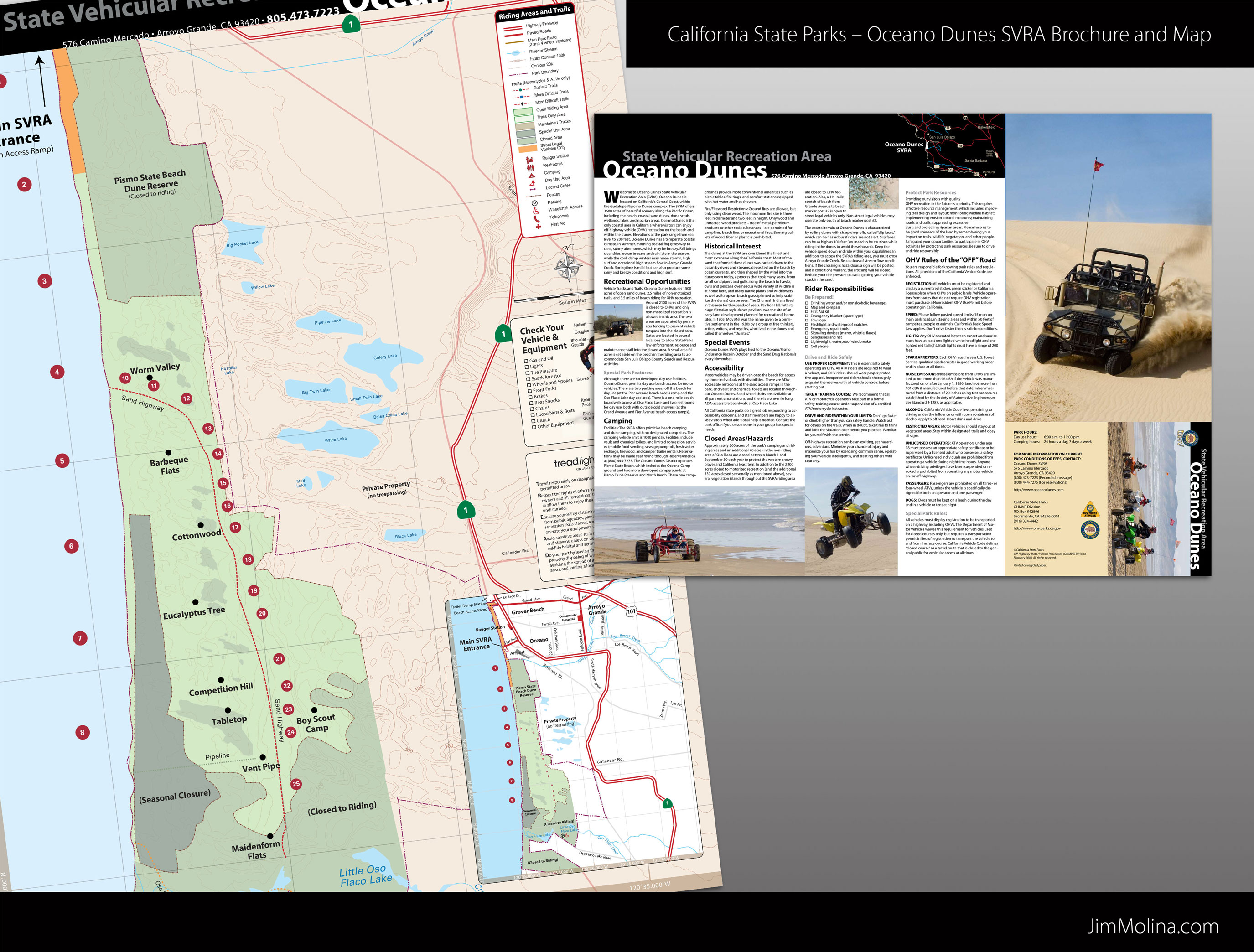Click the compass rose on the map
This screenshot has width=1254, height=952.
568,264
